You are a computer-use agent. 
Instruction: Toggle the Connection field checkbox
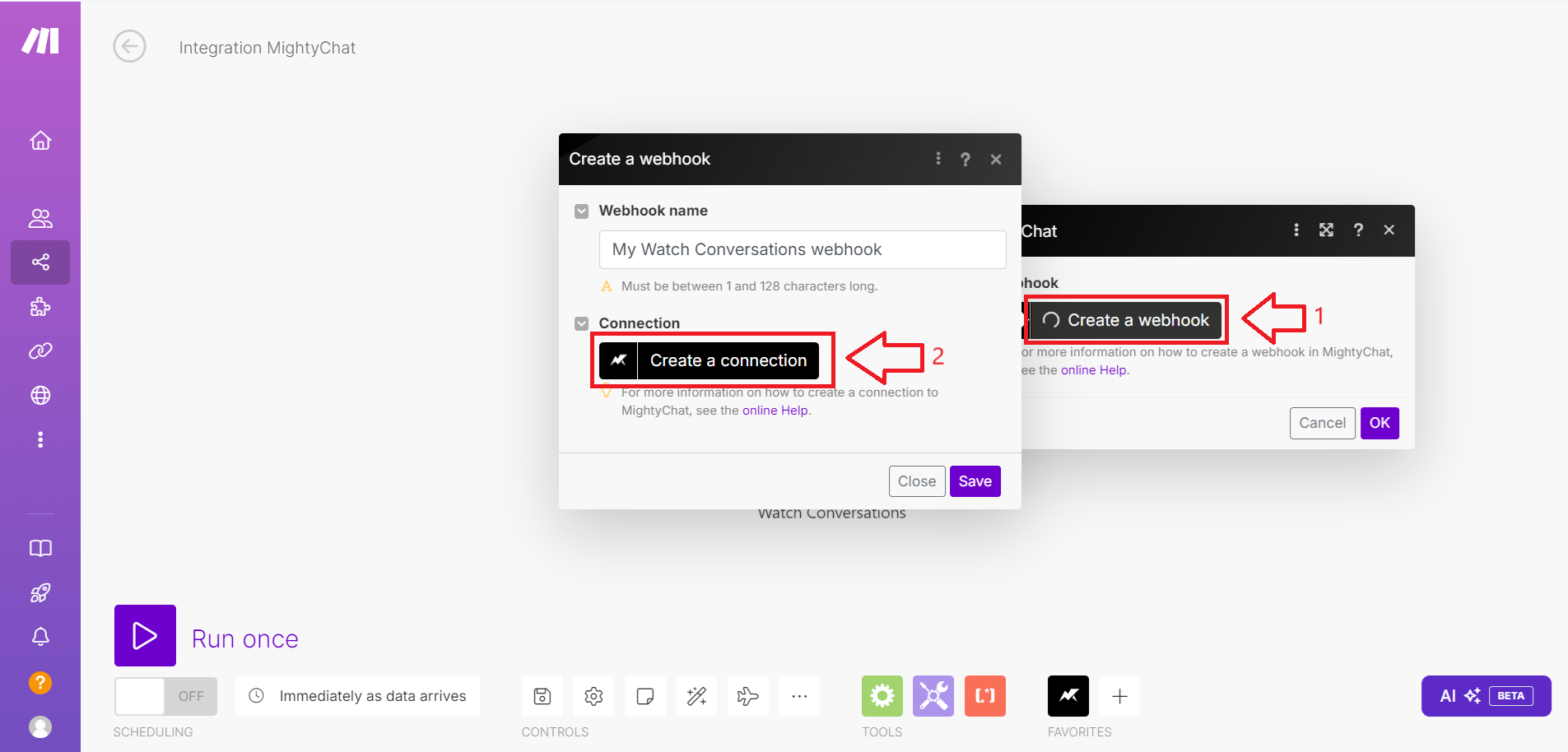582,323
